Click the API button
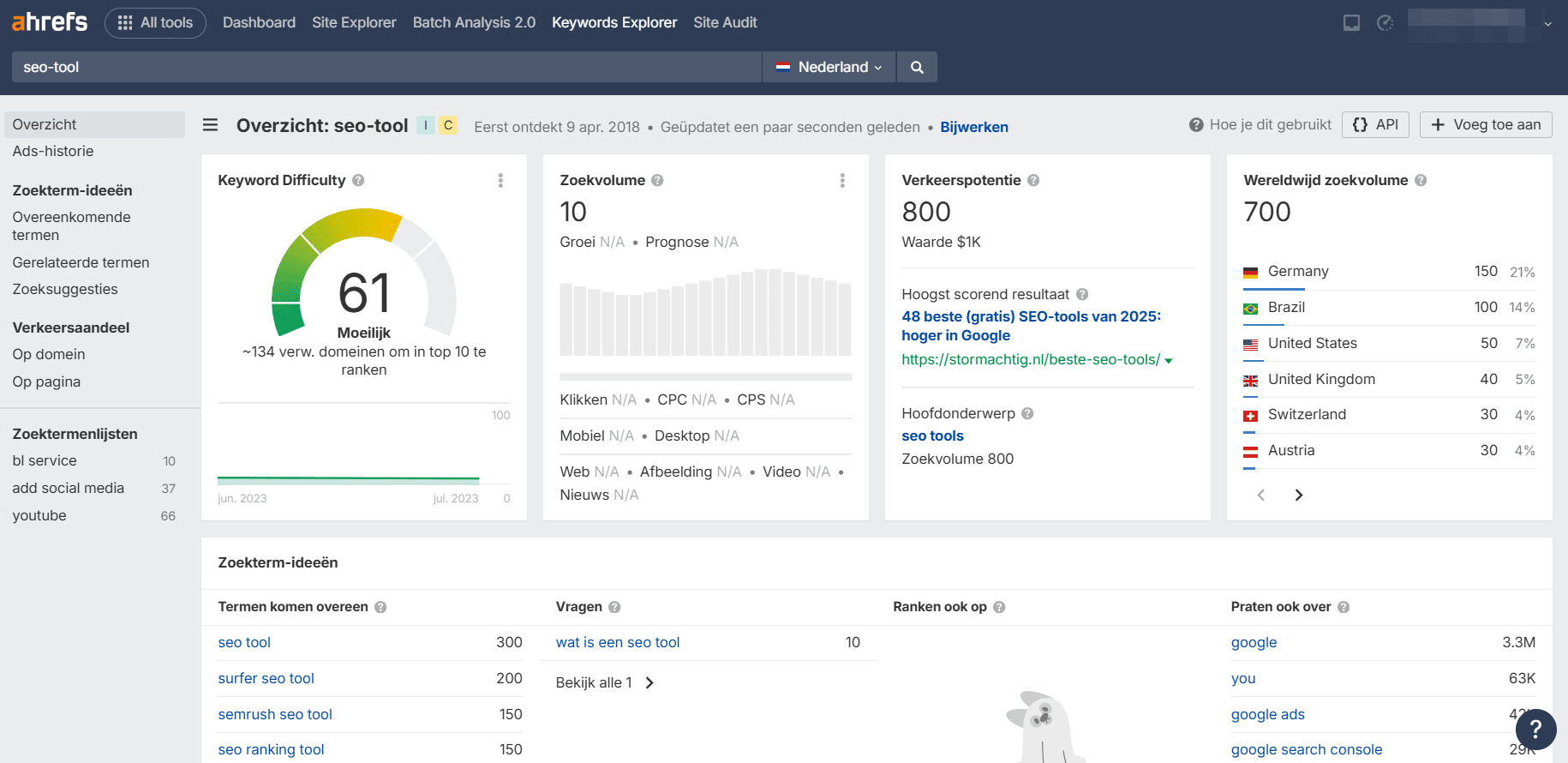 pos(1375,124)
